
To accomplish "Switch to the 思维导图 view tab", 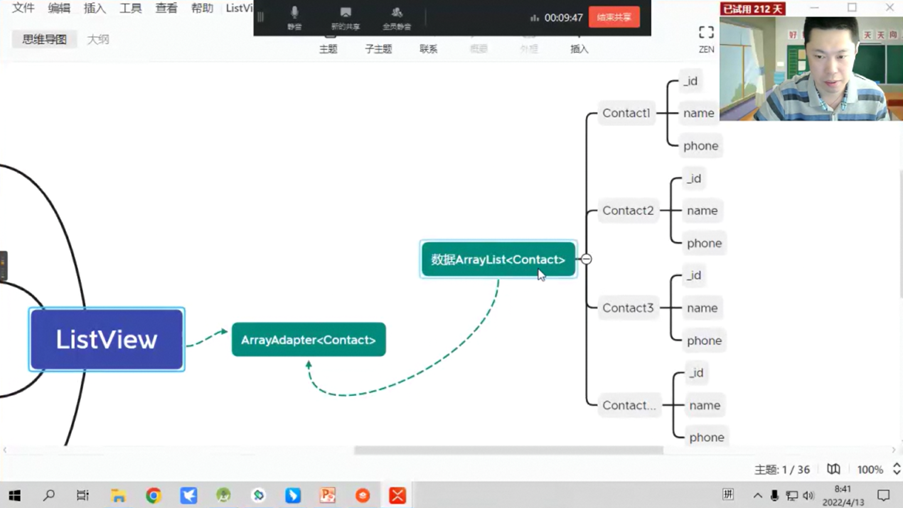I will (x=45, y=39).
